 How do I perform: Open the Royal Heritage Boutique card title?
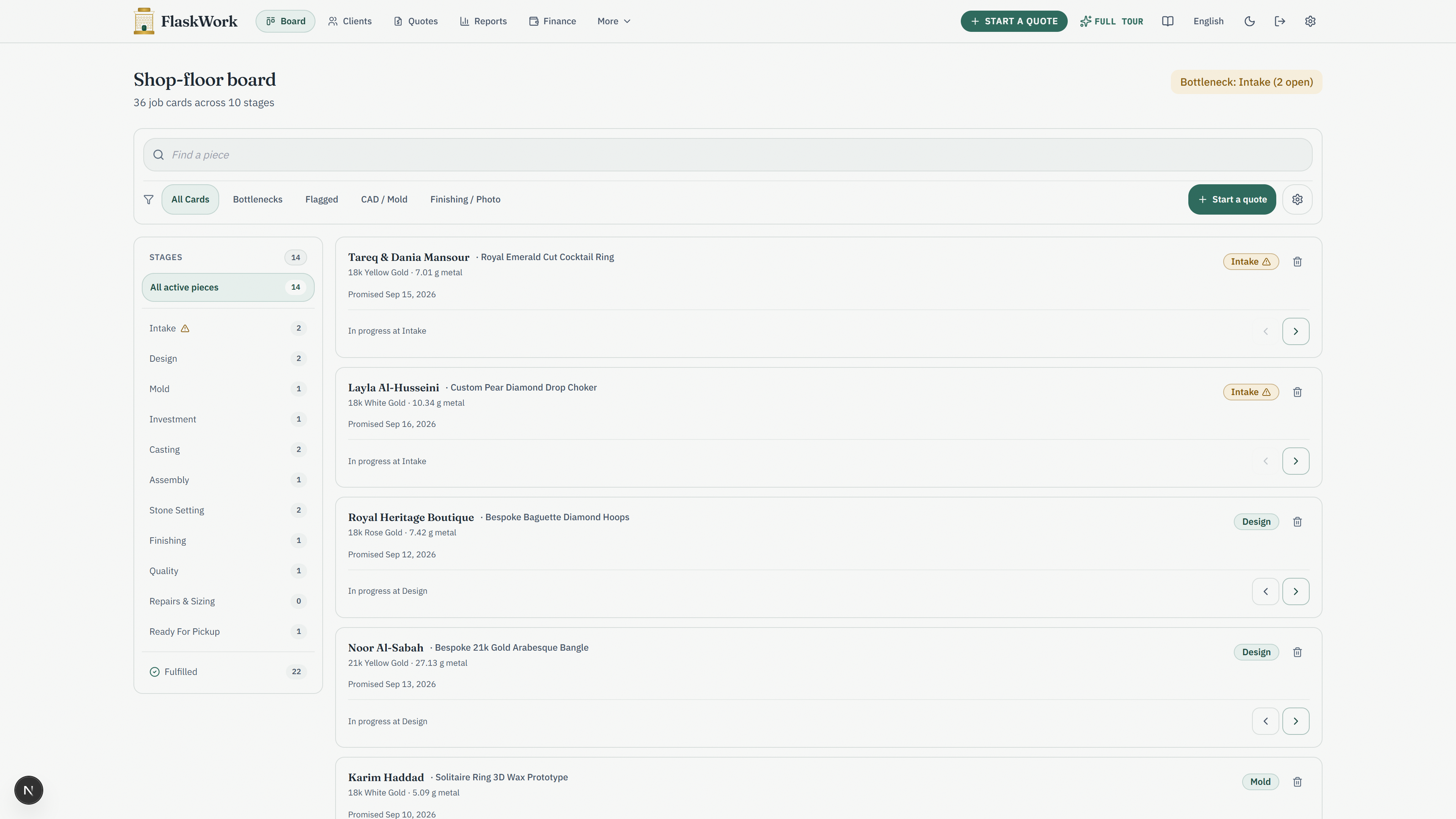[411, 517]
